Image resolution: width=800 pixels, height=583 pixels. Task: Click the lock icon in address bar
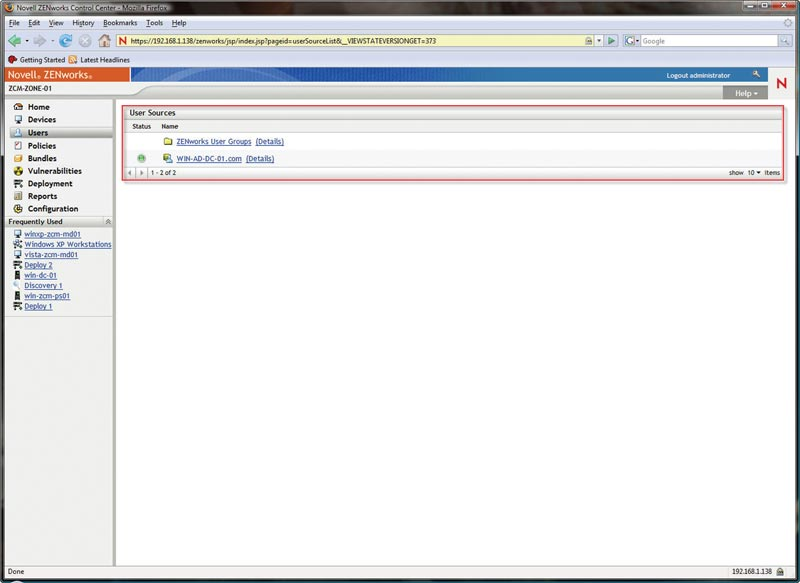[x=588, y=41]
